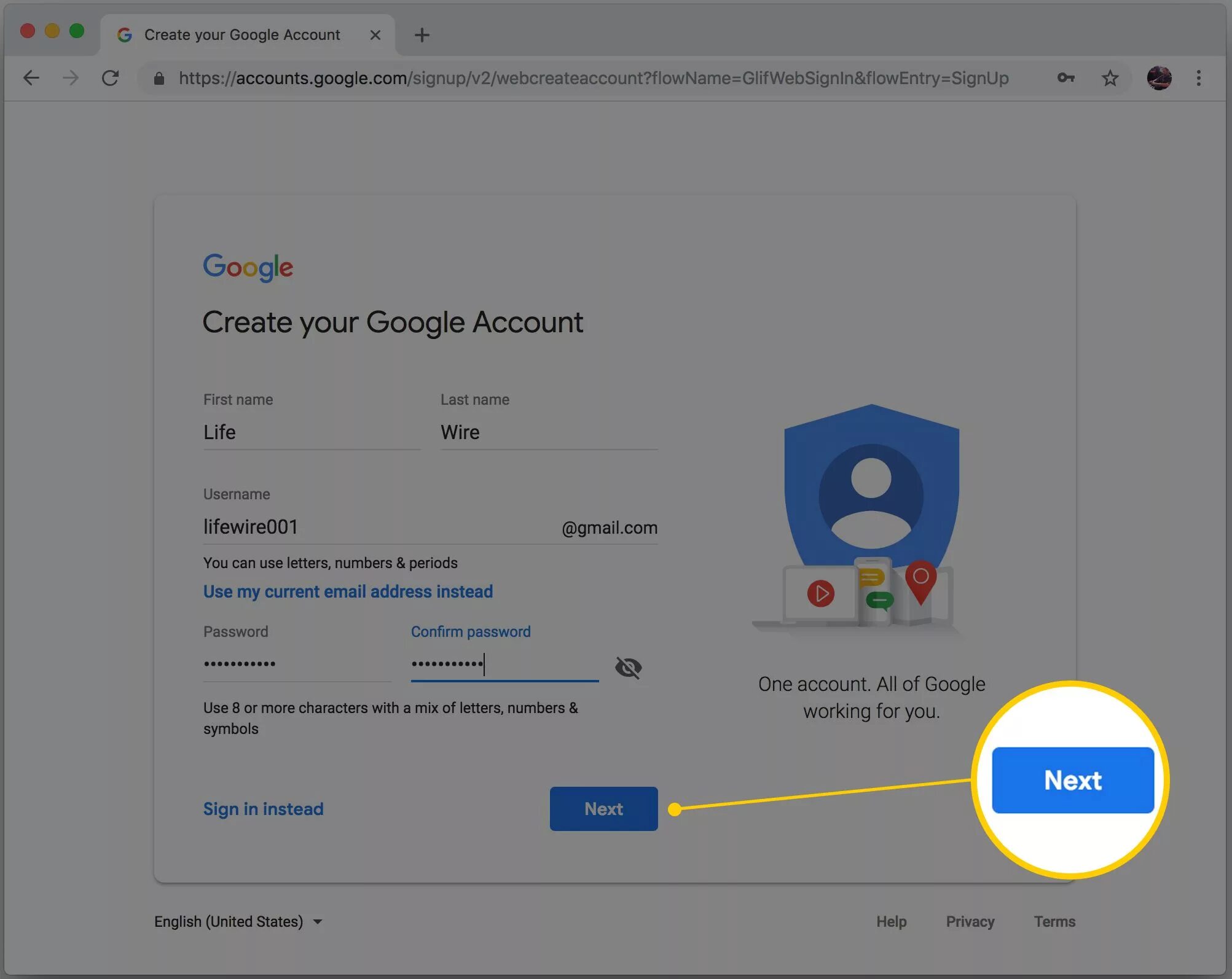Toggle password visibility eye icon

628,667
